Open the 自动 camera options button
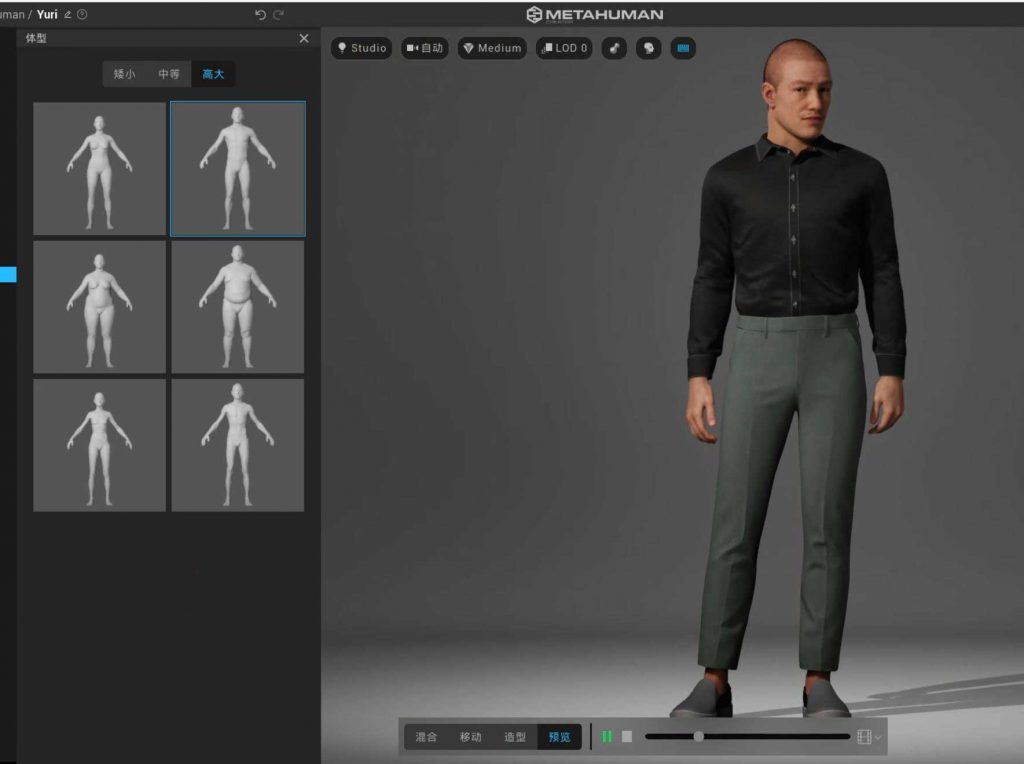Screen dimensions: 1024x764 (425, 48)
